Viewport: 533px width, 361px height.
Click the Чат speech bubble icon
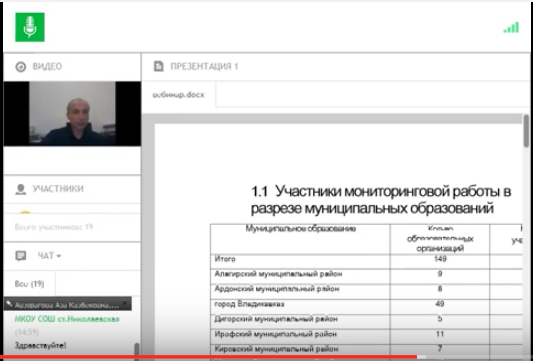coord(21,256)
